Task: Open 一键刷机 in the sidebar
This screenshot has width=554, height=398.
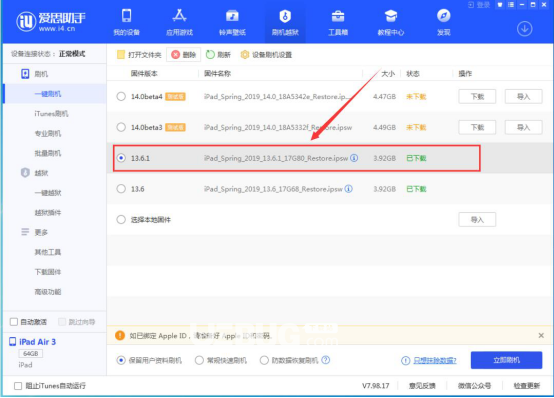Action: click(48, 94)
